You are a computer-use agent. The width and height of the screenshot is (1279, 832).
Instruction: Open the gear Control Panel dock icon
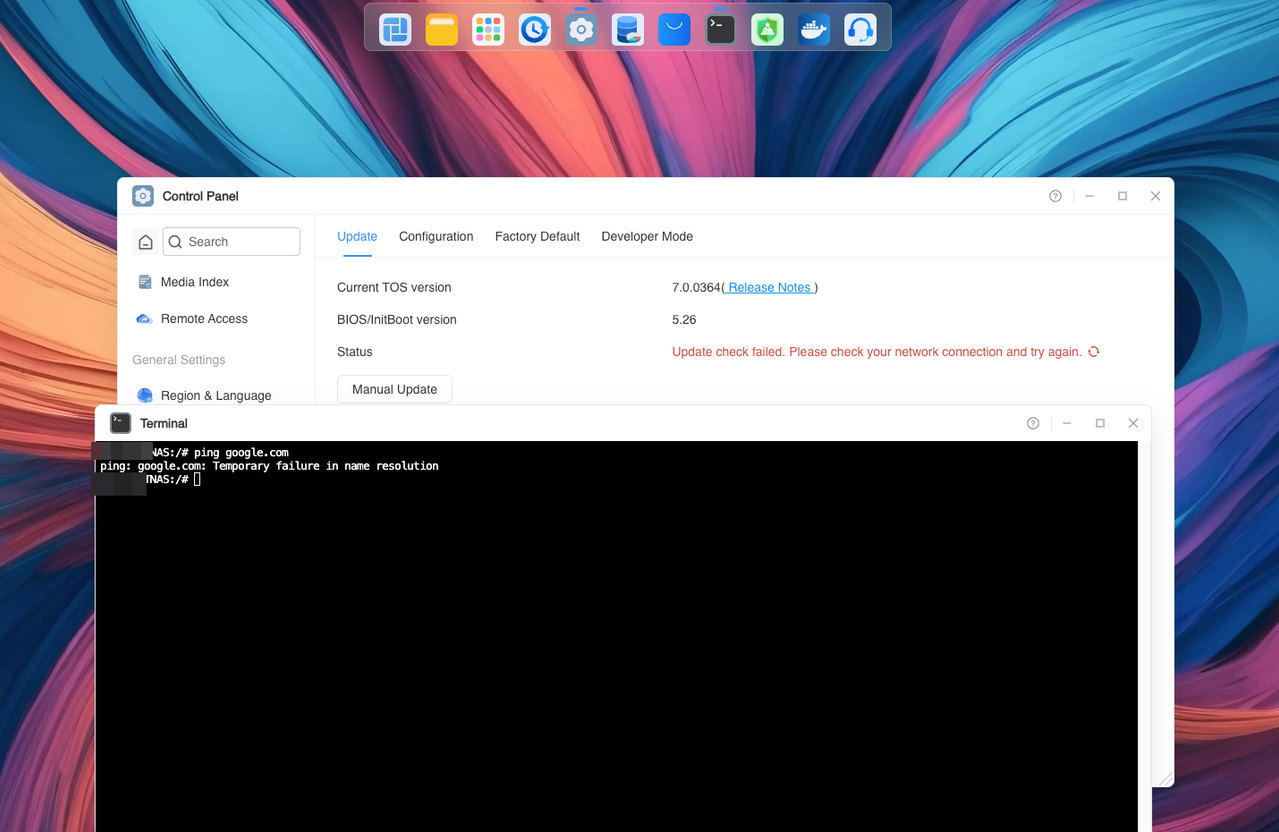coord(581,30)
